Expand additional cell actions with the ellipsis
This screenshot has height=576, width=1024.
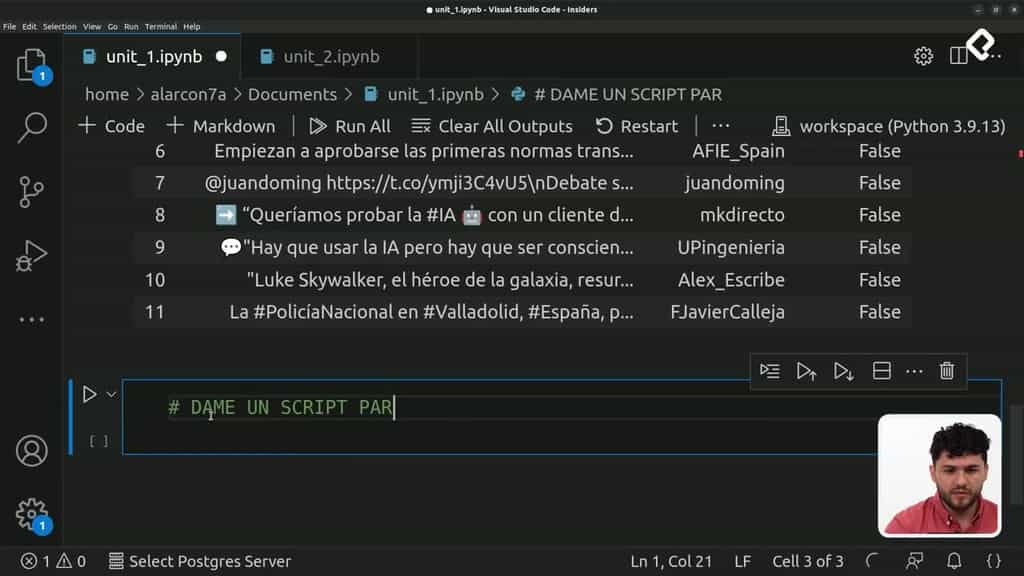(x=913, y=370)
